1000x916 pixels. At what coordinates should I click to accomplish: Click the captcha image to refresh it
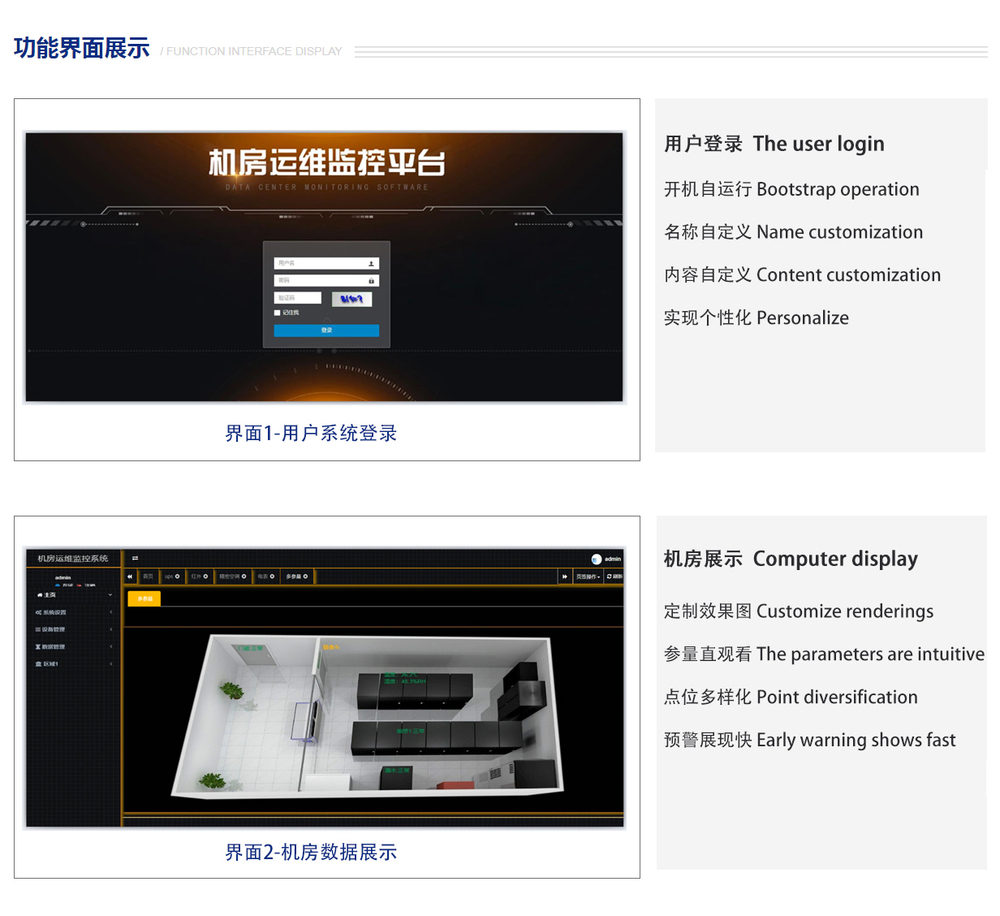(x=351, y=298)
